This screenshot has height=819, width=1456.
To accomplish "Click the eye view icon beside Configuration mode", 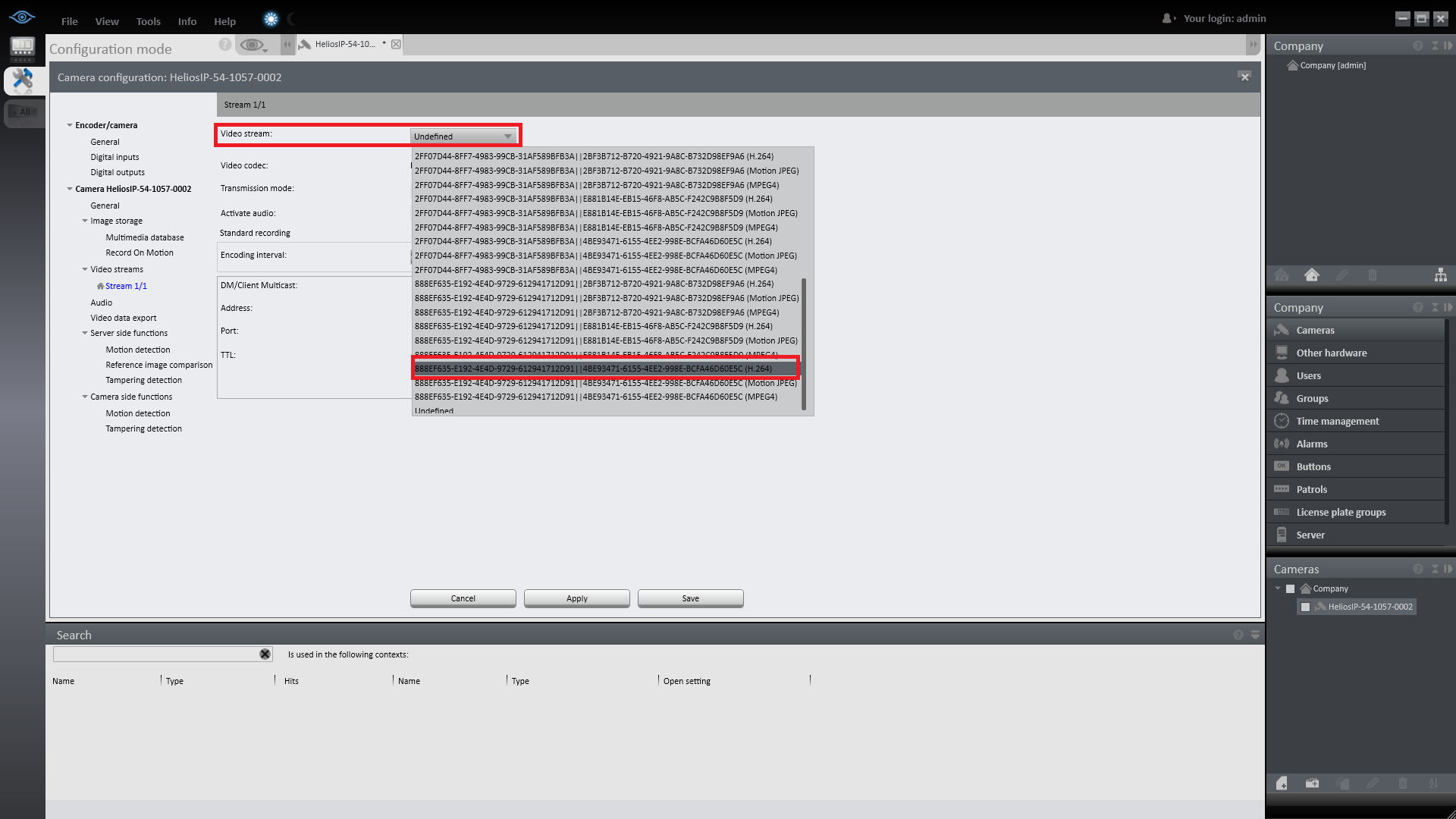I will (x=252, y=45).
